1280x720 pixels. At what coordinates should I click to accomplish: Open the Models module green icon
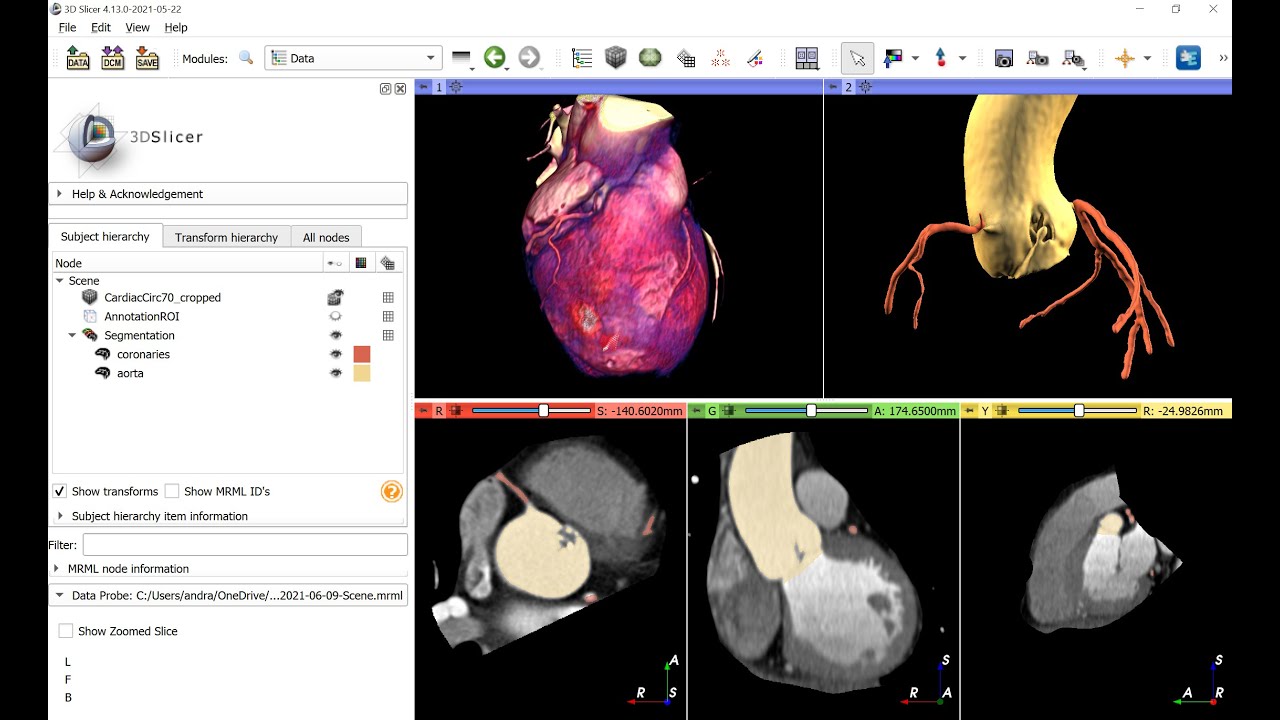650,58
